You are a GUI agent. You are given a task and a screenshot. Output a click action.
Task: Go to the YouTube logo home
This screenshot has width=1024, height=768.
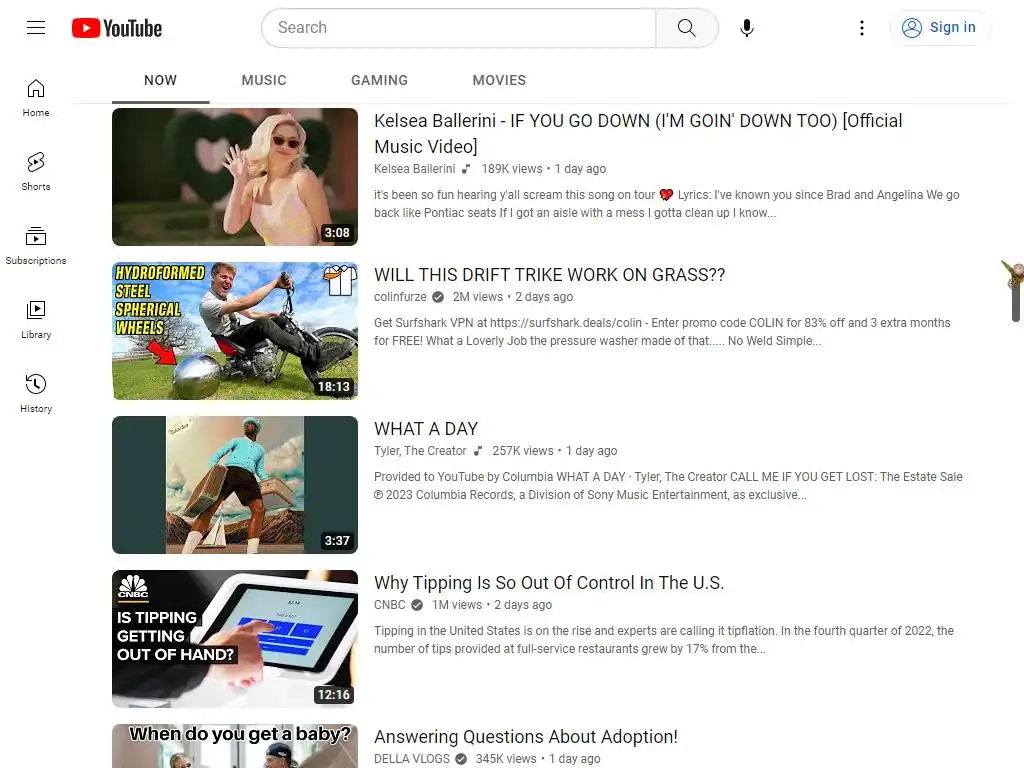coord(117,28)
